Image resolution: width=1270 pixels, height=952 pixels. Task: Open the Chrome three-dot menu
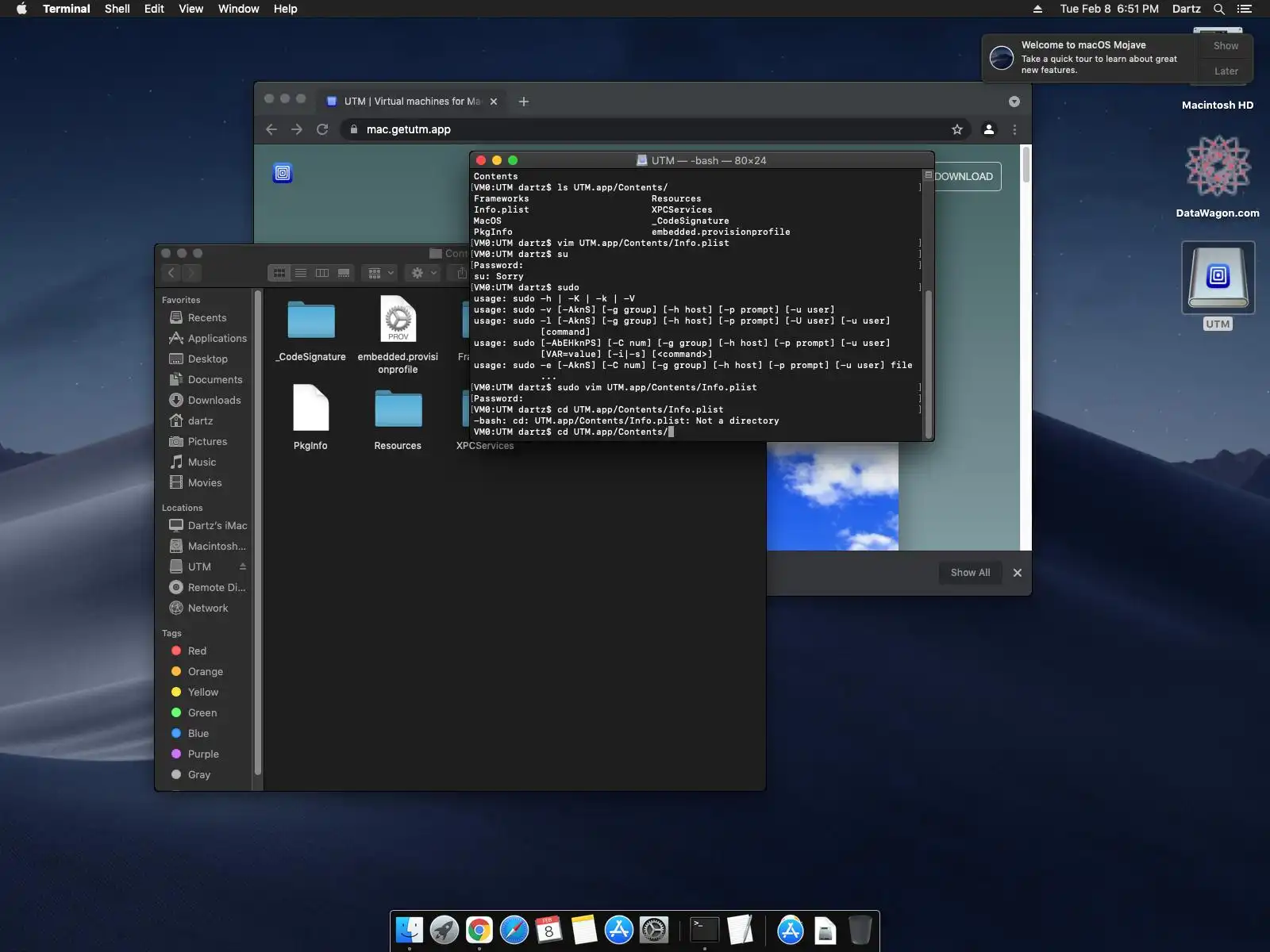pyautogui.click(x=1014, y=129)
